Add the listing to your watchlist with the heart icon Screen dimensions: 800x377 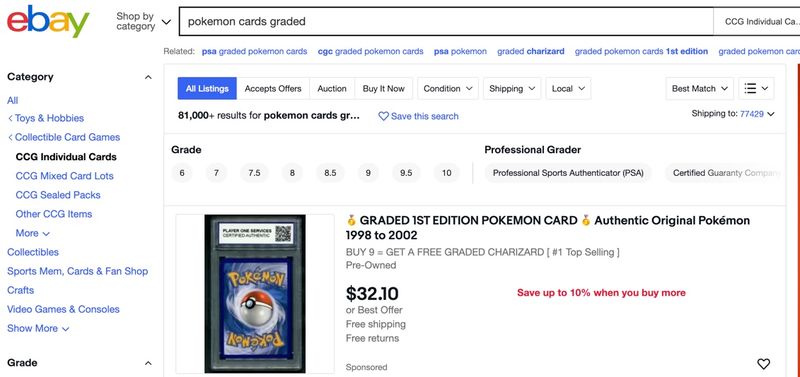point(763,364)
